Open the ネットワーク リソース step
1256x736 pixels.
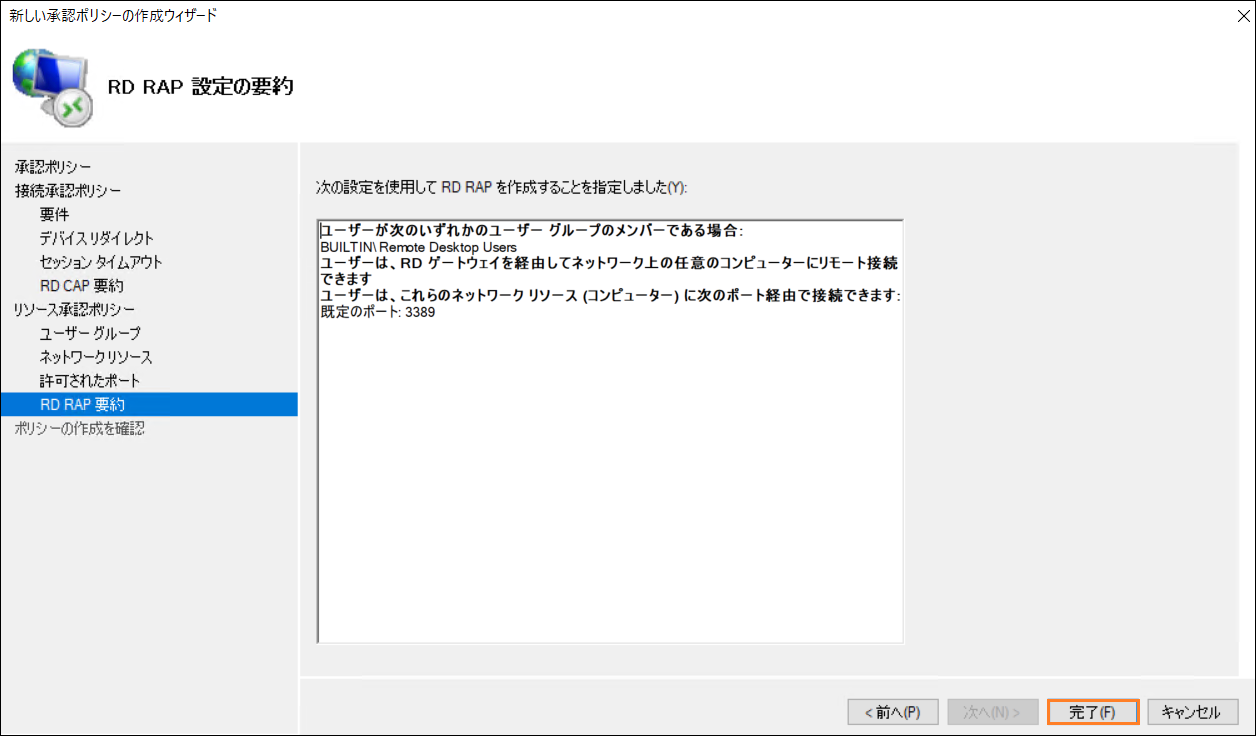tap(96, 357)
